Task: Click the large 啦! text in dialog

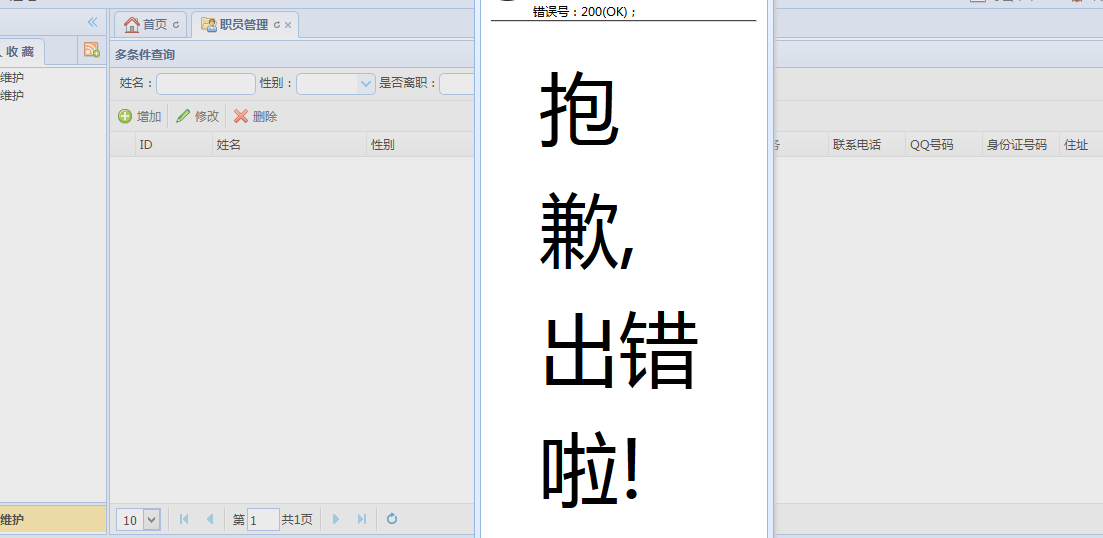Action: pos(591,469)
